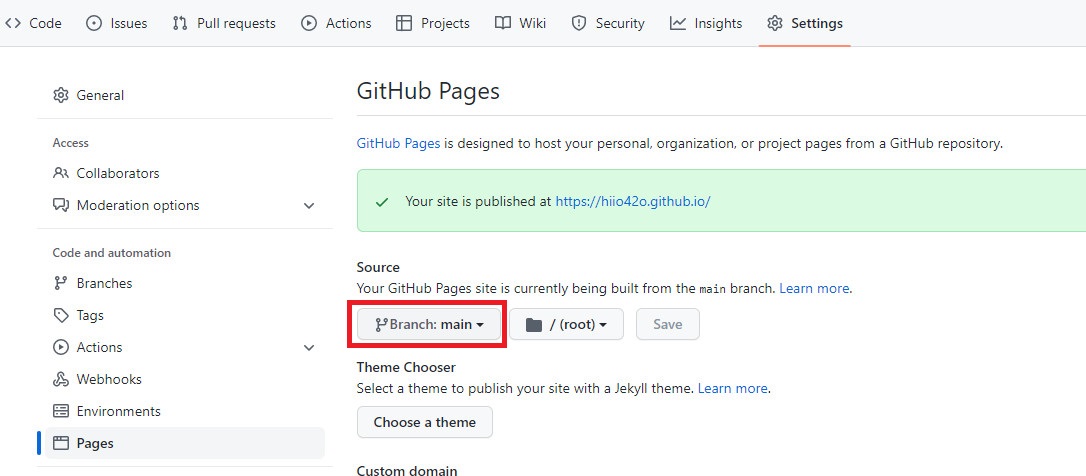Viewport: 1086px width, 476px height.
Task: Click the Moderation options comment icon
Action: [61, 205]
